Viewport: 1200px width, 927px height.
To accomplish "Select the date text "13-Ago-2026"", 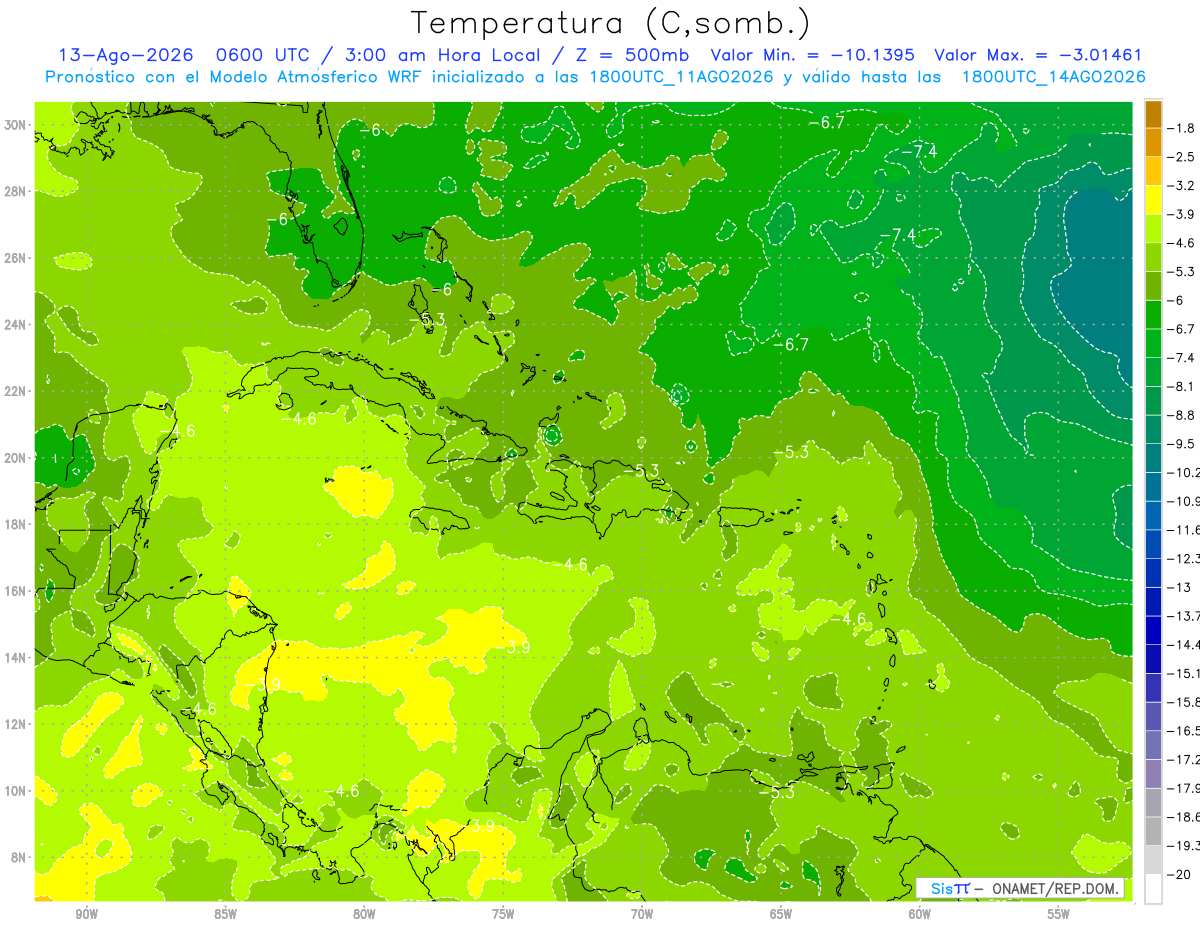I will point(125,56).
